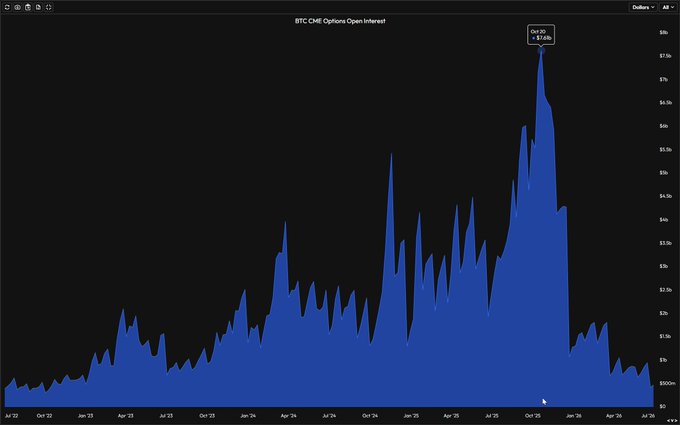The width and height of the screenshot is (680, 425).
Task: Click the Jul '25 x-axis label
Action: coord(492,416)
